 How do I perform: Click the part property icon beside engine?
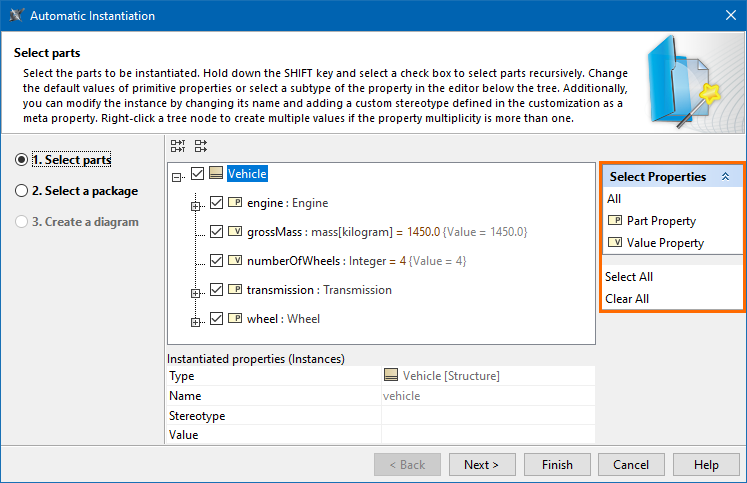point(235,202)
